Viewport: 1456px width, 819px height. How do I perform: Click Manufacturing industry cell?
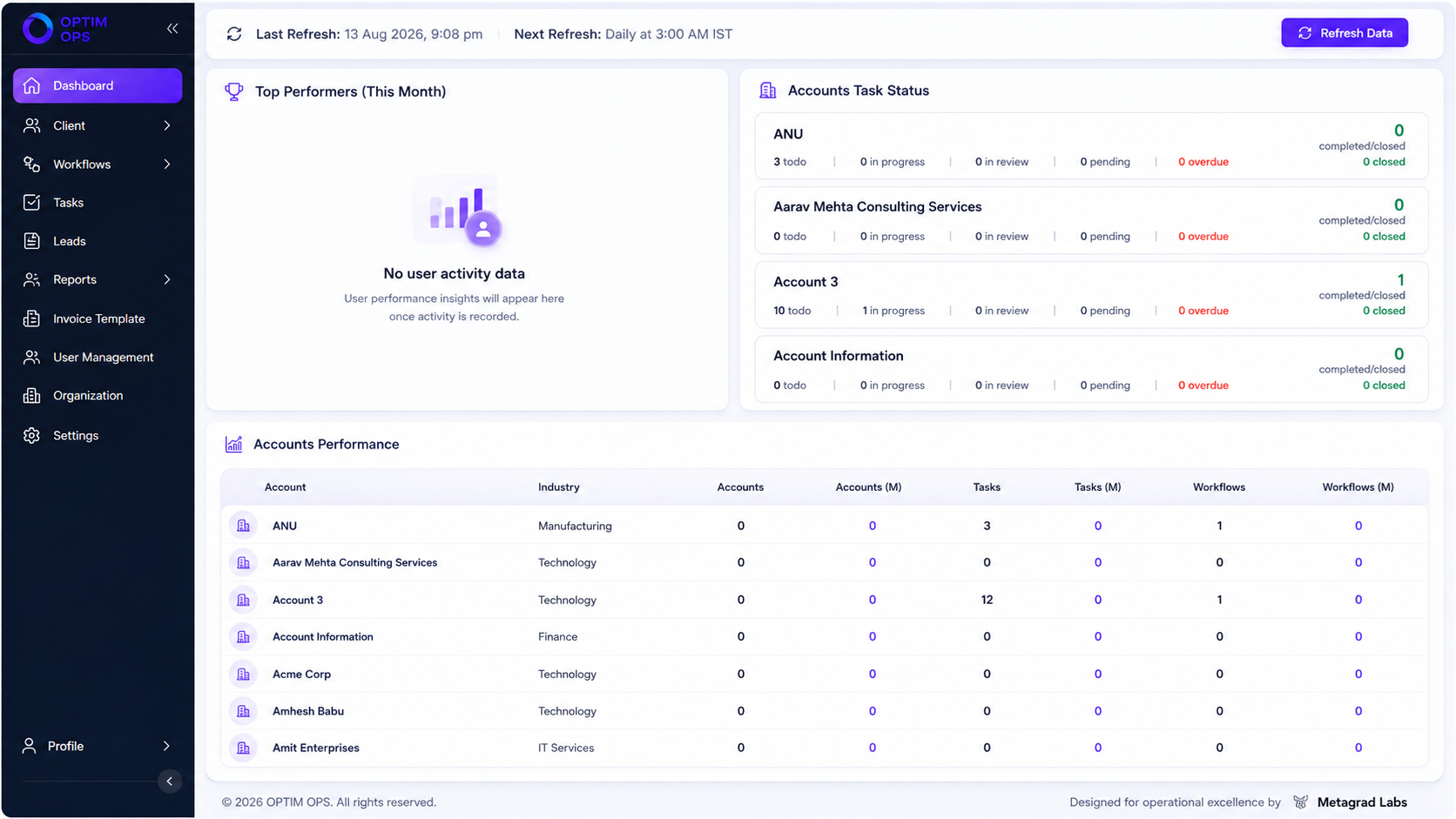point(575,526)
